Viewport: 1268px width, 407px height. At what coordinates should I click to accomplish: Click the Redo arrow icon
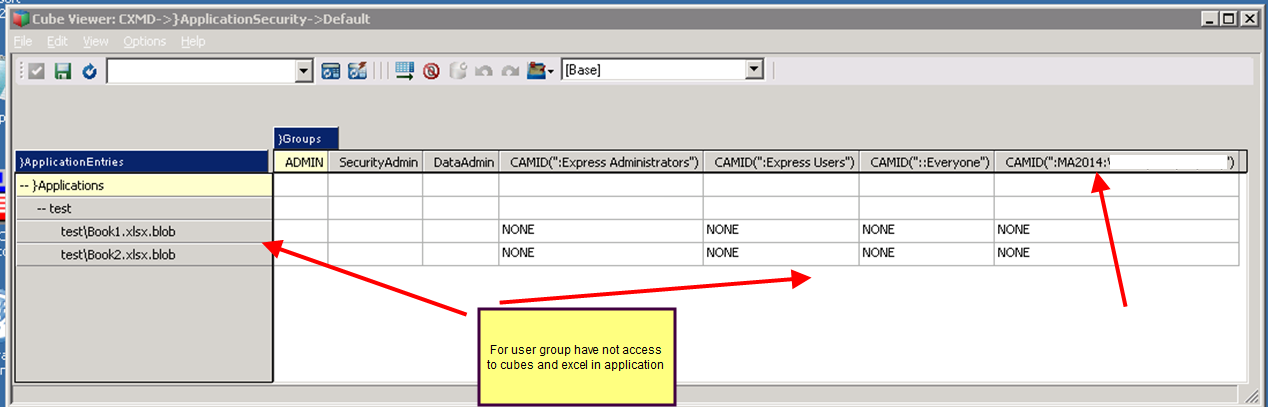(x=510, y=71)
